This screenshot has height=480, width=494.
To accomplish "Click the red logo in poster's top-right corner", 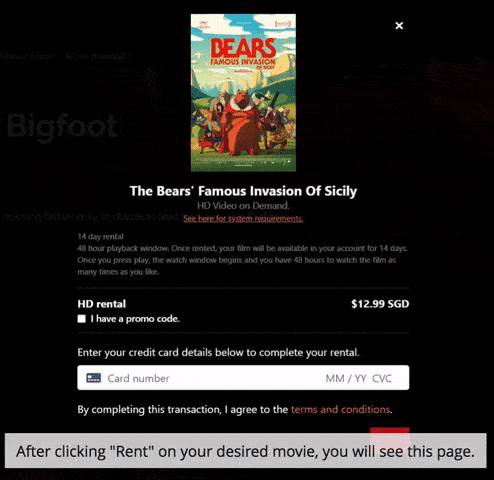I will tap(283, 24).
